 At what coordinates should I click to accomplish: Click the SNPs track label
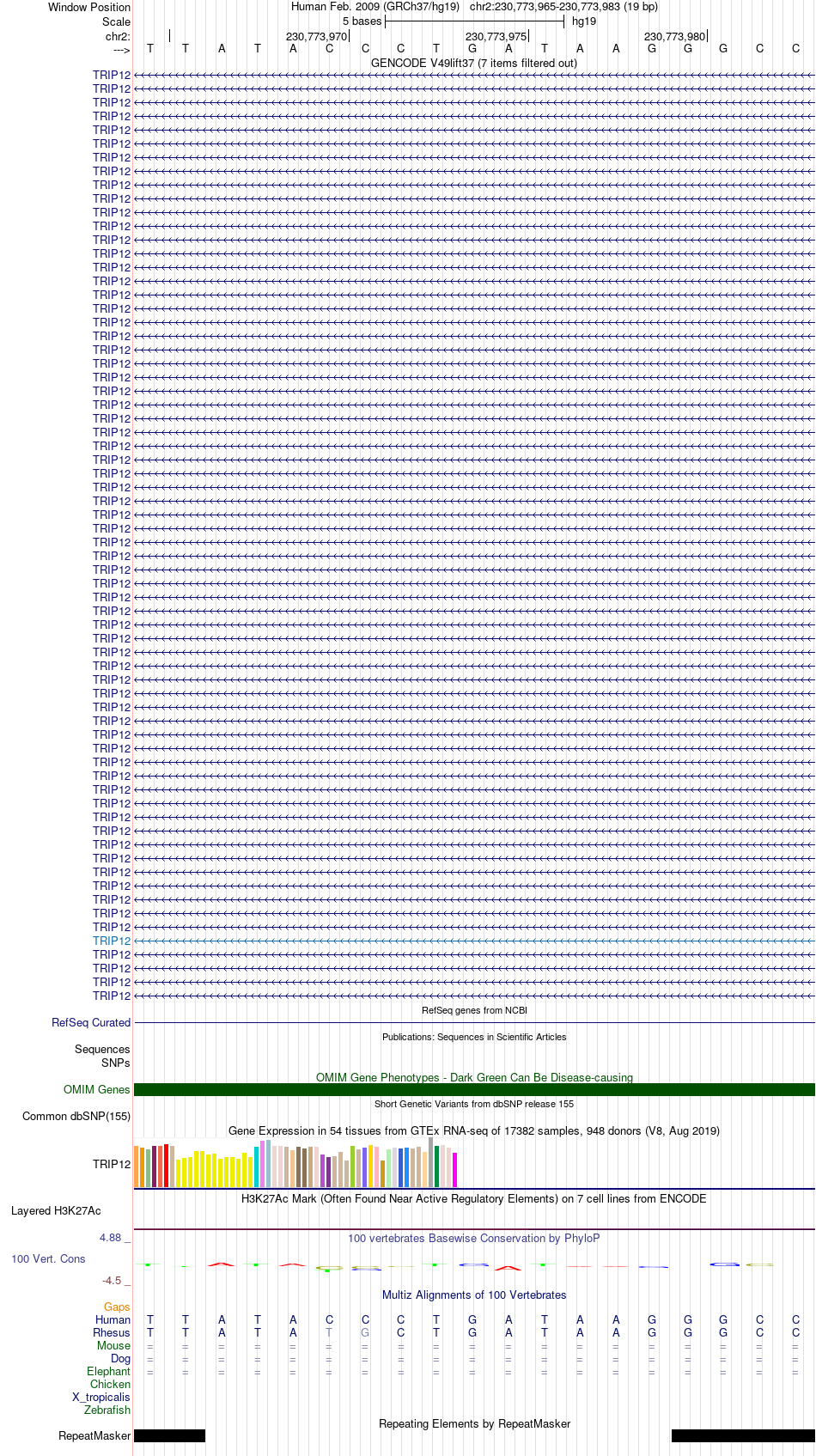pyautogui.click(x=116, y=1063)
